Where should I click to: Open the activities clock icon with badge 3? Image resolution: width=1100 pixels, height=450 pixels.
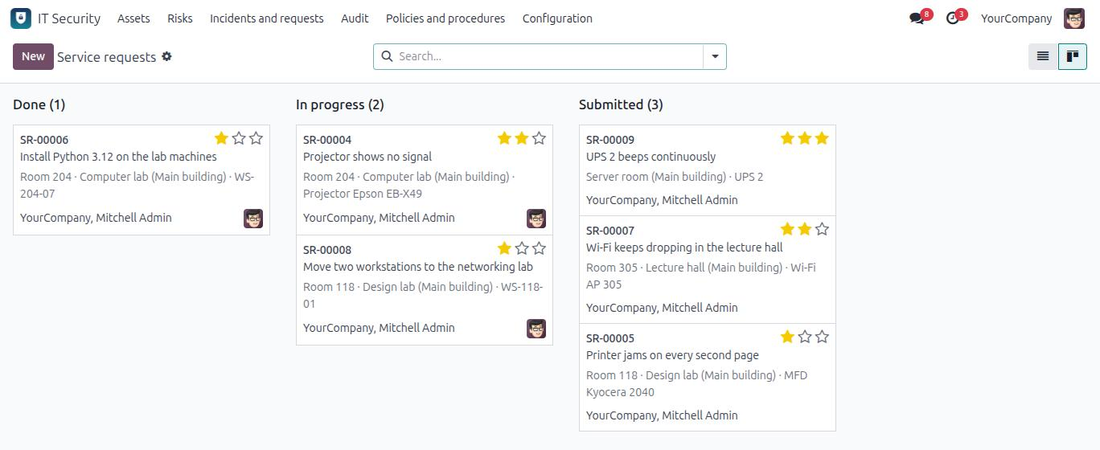(x=953, y=19)
